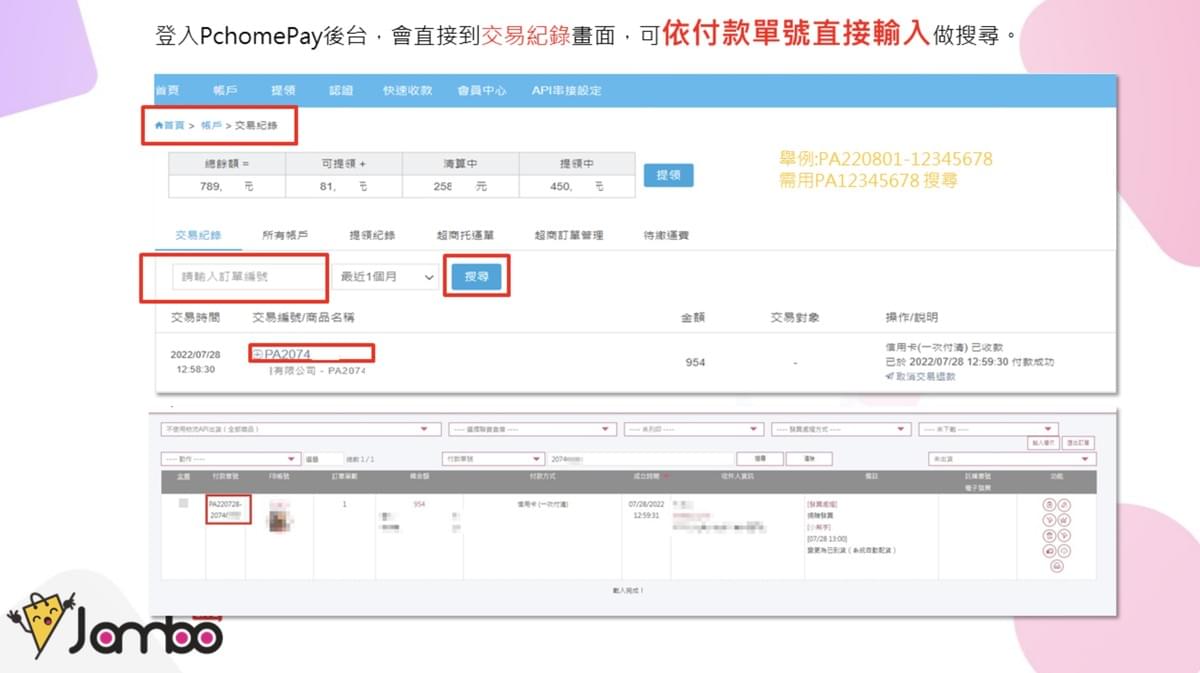
Task: Click the home icon in the breadcrumb
Action: (x=158, y=125)
